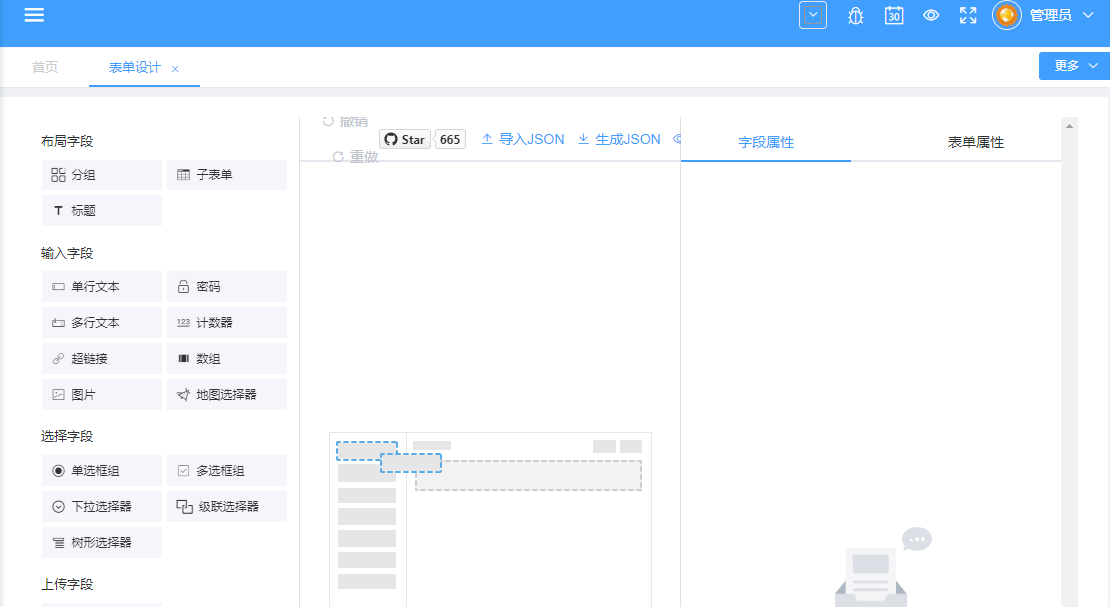Add a 多选框组 checkbox group field
The height and width of the screenshot is (607, 1110).
coord(227,470)
